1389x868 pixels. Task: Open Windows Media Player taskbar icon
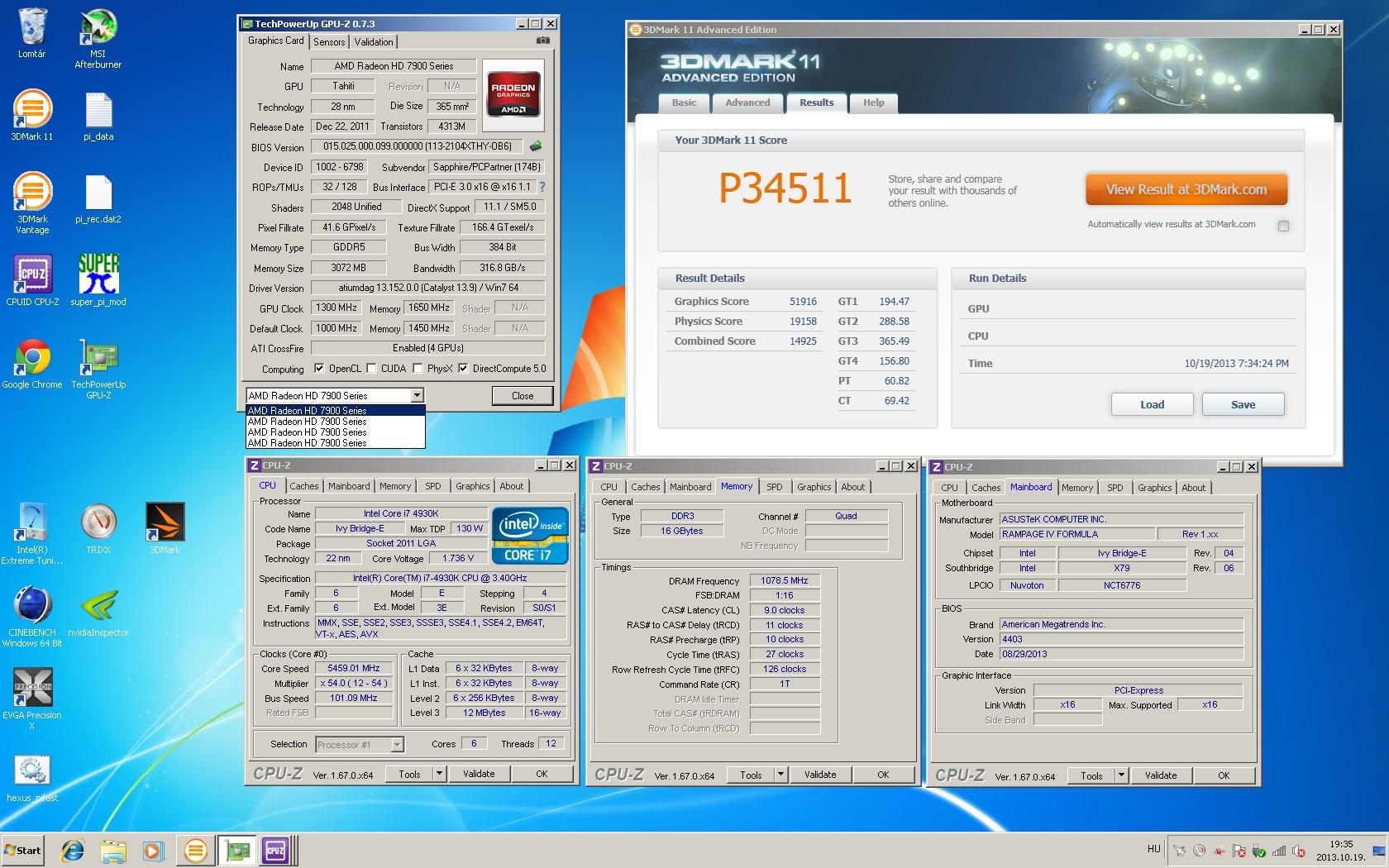(x=153, y=850)
